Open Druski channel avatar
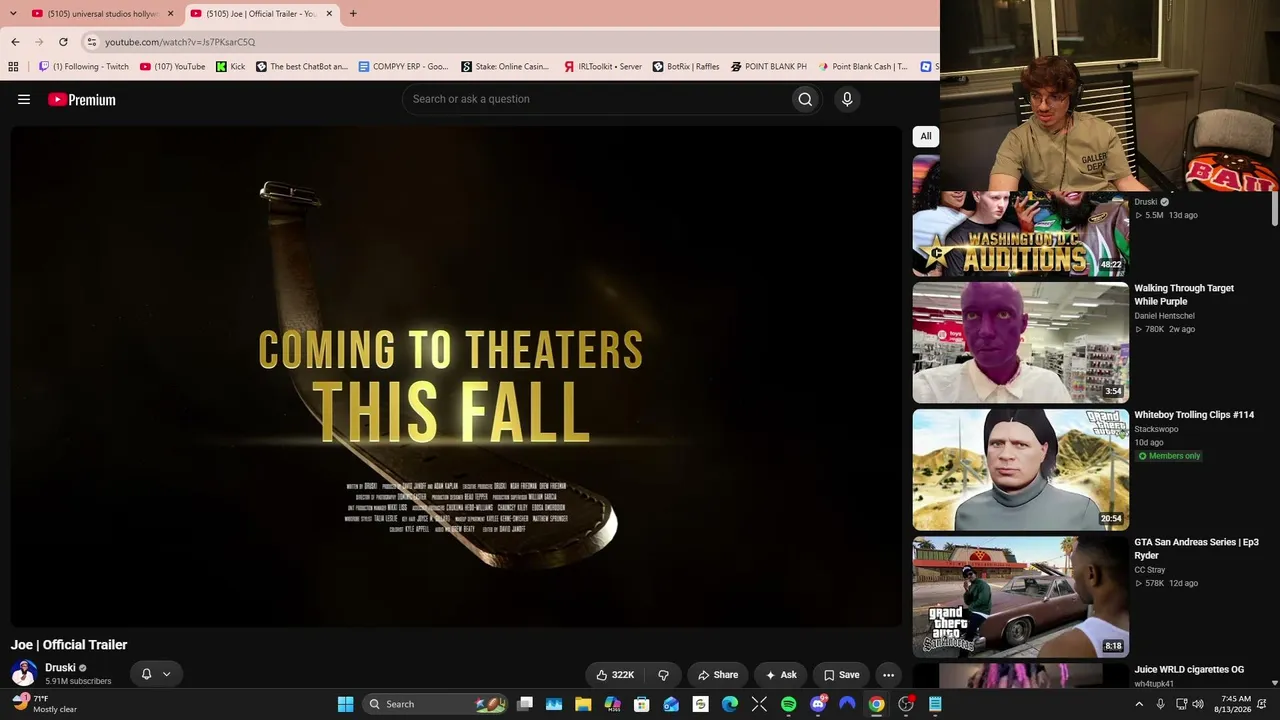This screenshot has width=1280, height=720. [x=24, y=673]
